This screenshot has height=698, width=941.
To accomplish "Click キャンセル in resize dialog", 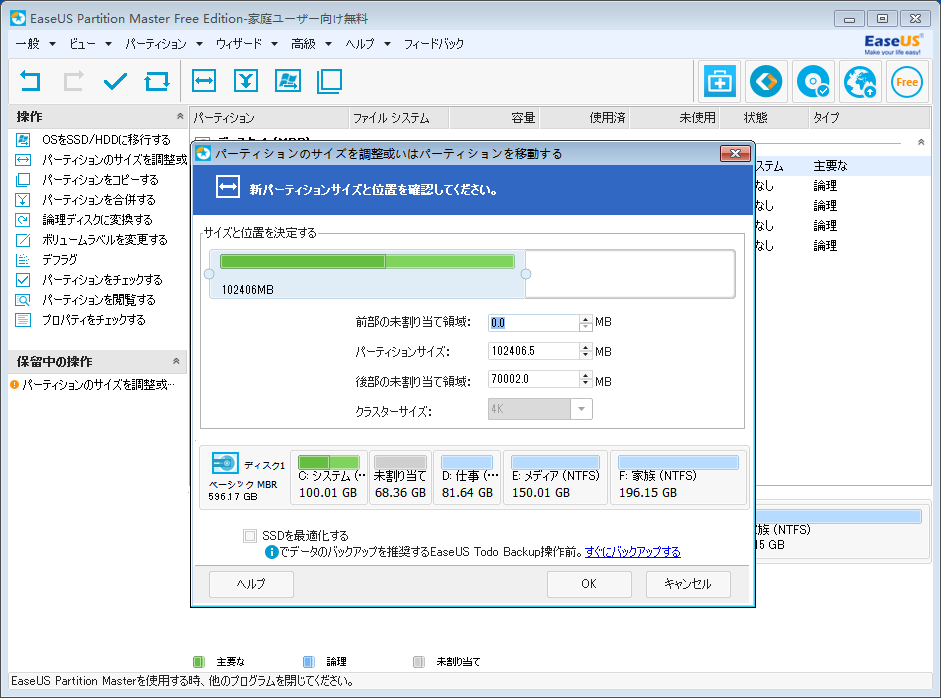I will (x=688, y=584).
